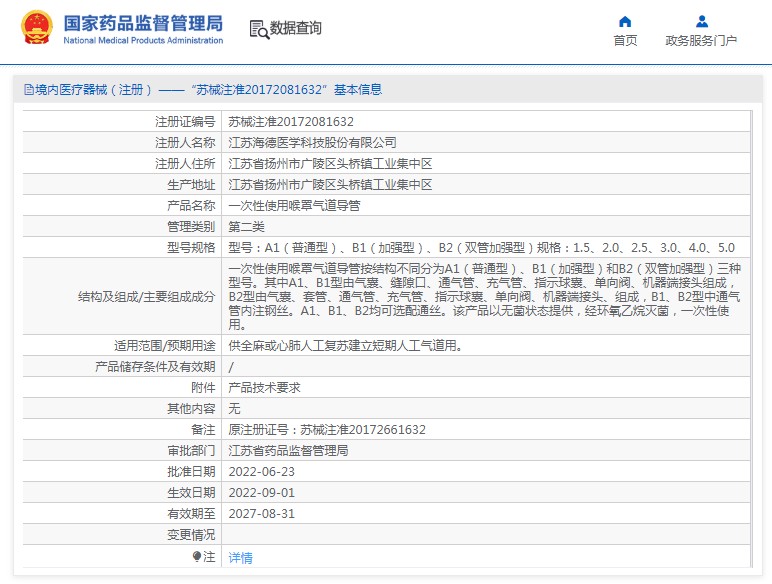Image resolution: width=772 pixels, height=584 pixels.
Task: Click the 数据查询 magnifier document icon
Action: 258,29
